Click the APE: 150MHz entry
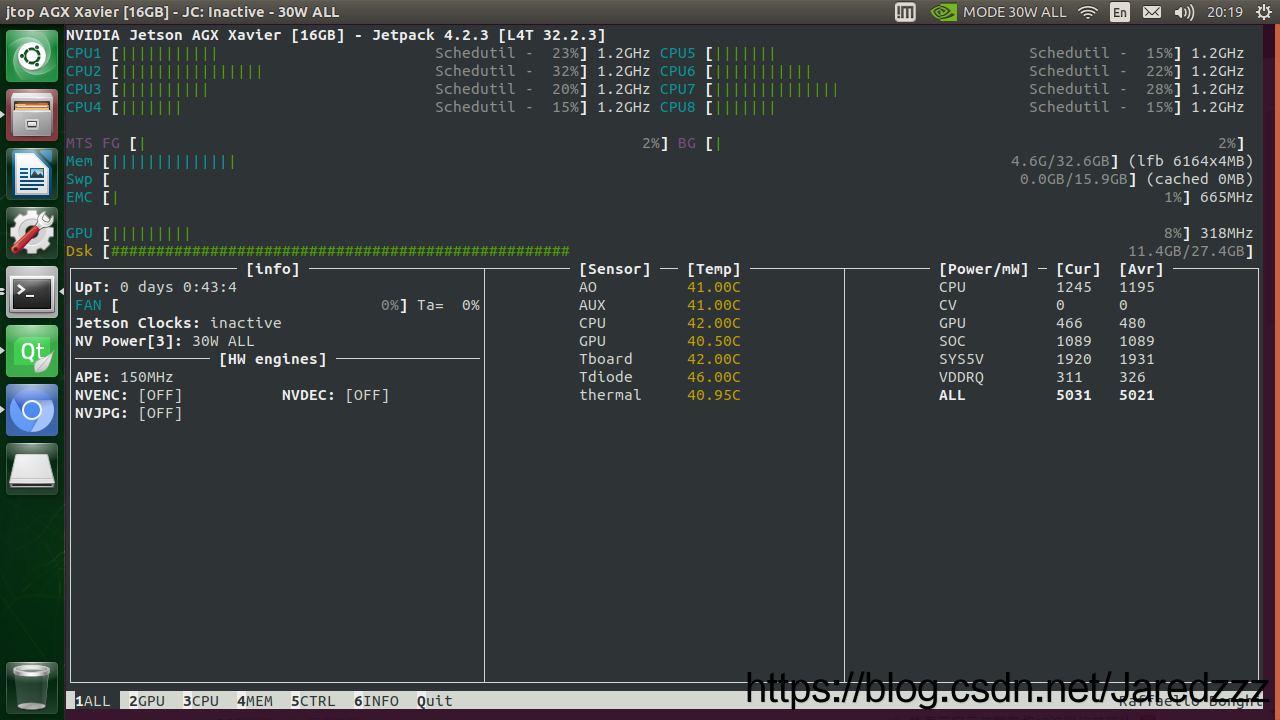Screen dimensions: 1280x720 (124, 377)
